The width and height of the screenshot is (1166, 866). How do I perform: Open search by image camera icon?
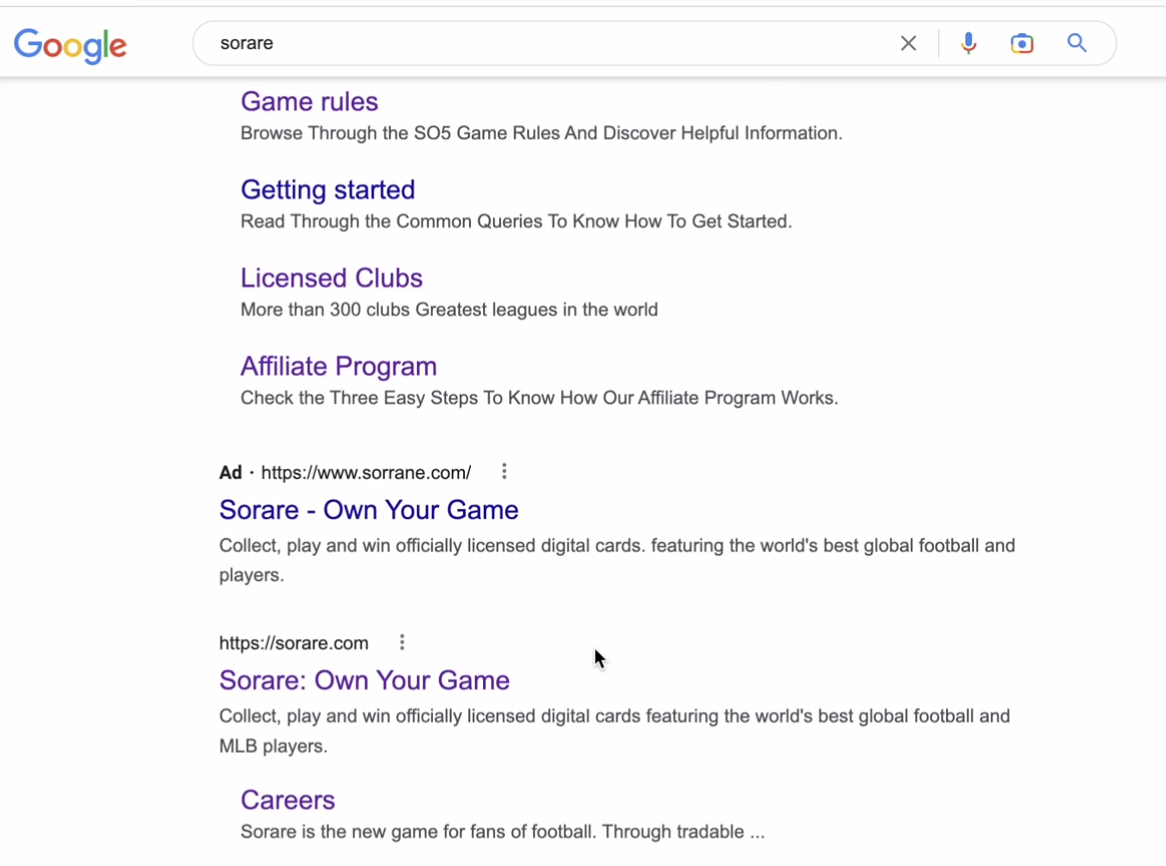pos(1022,43)
